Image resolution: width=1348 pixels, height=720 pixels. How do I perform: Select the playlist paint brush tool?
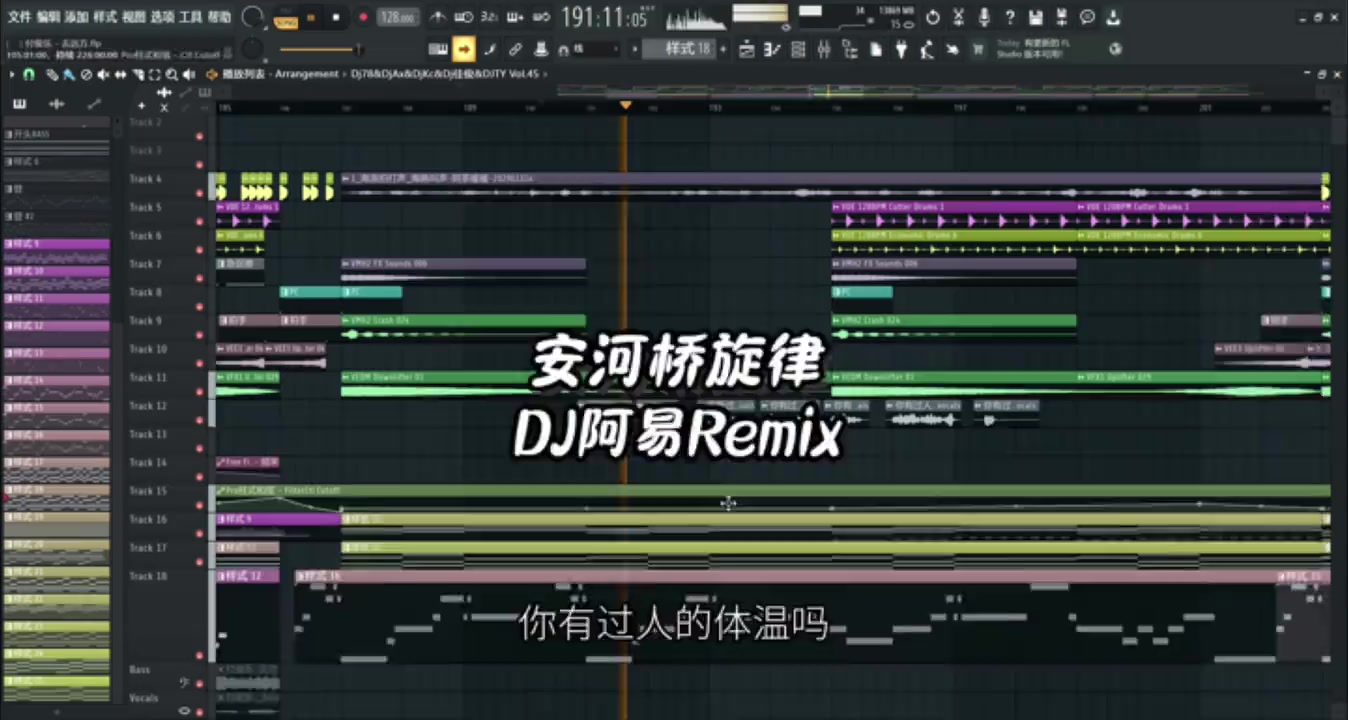[68, 75]
